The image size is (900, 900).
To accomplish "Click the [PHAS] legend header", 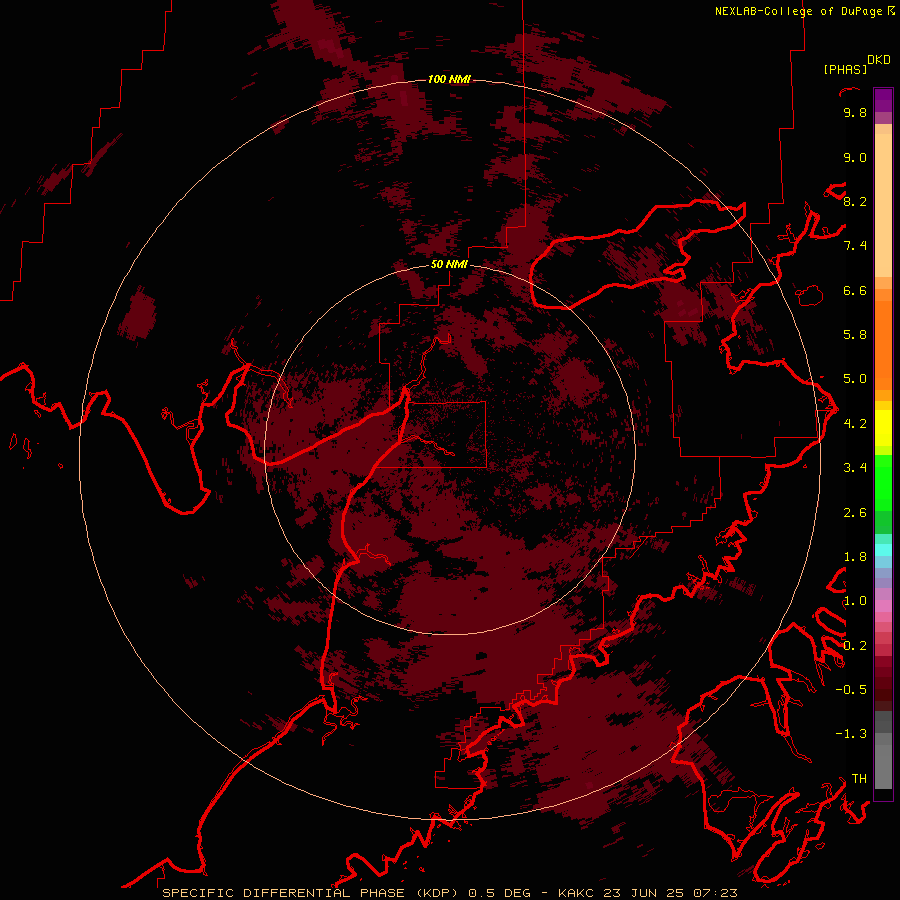I will 845,69.
